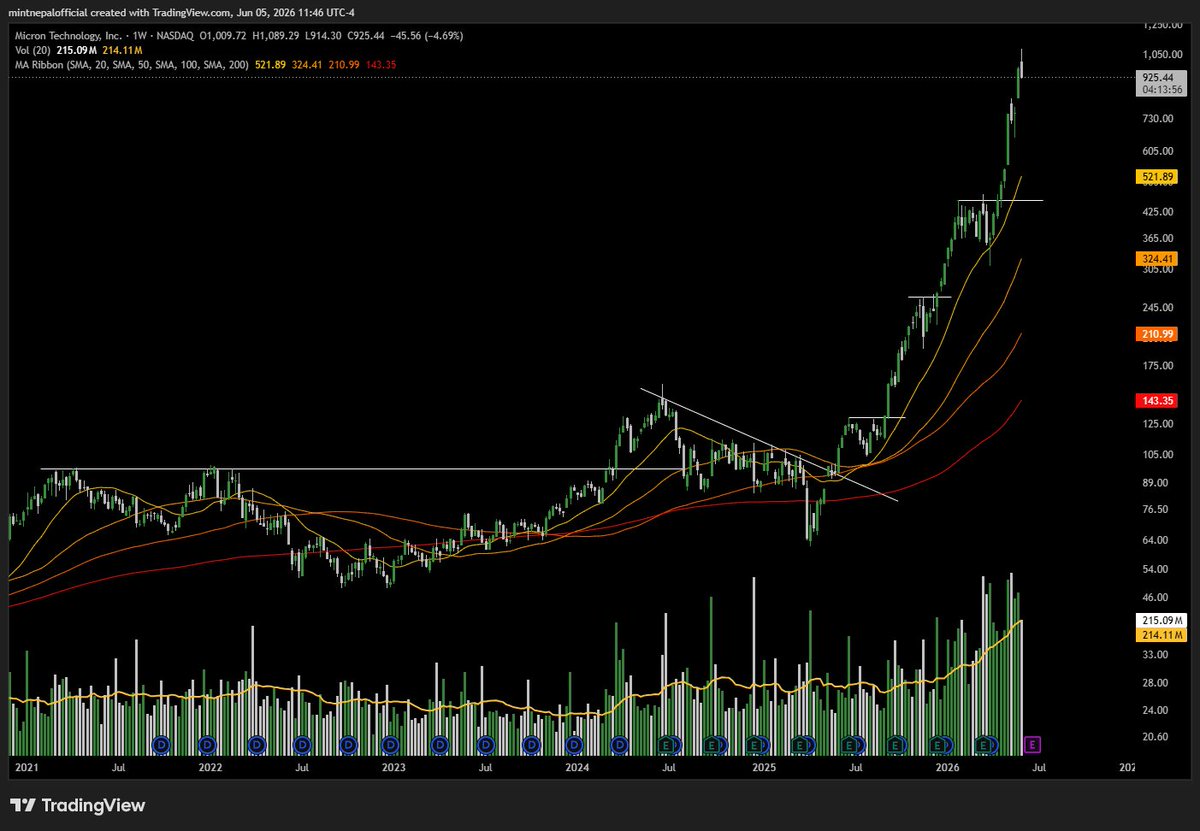1200x831 pixels.
Task: Click the yellow 521.89 price axis label
Action: point(1157,177)
